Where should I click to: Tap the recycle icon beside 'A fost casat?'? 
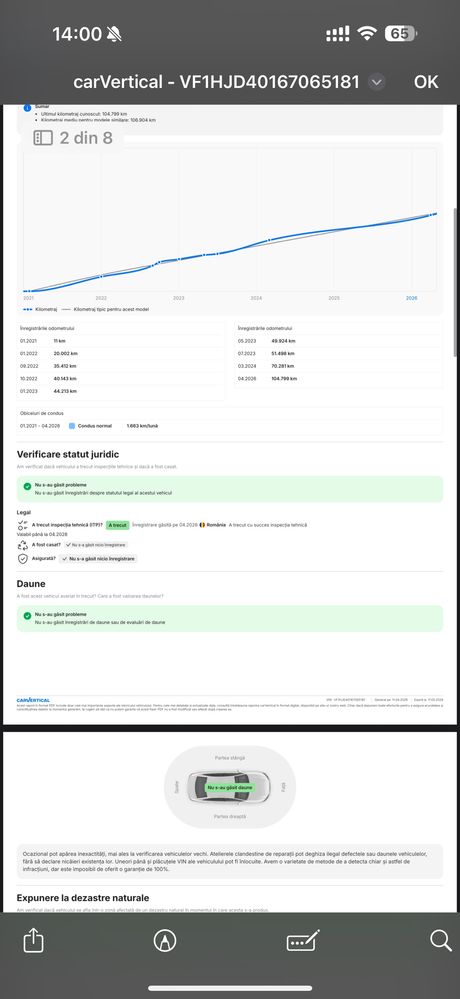point(22,545)
